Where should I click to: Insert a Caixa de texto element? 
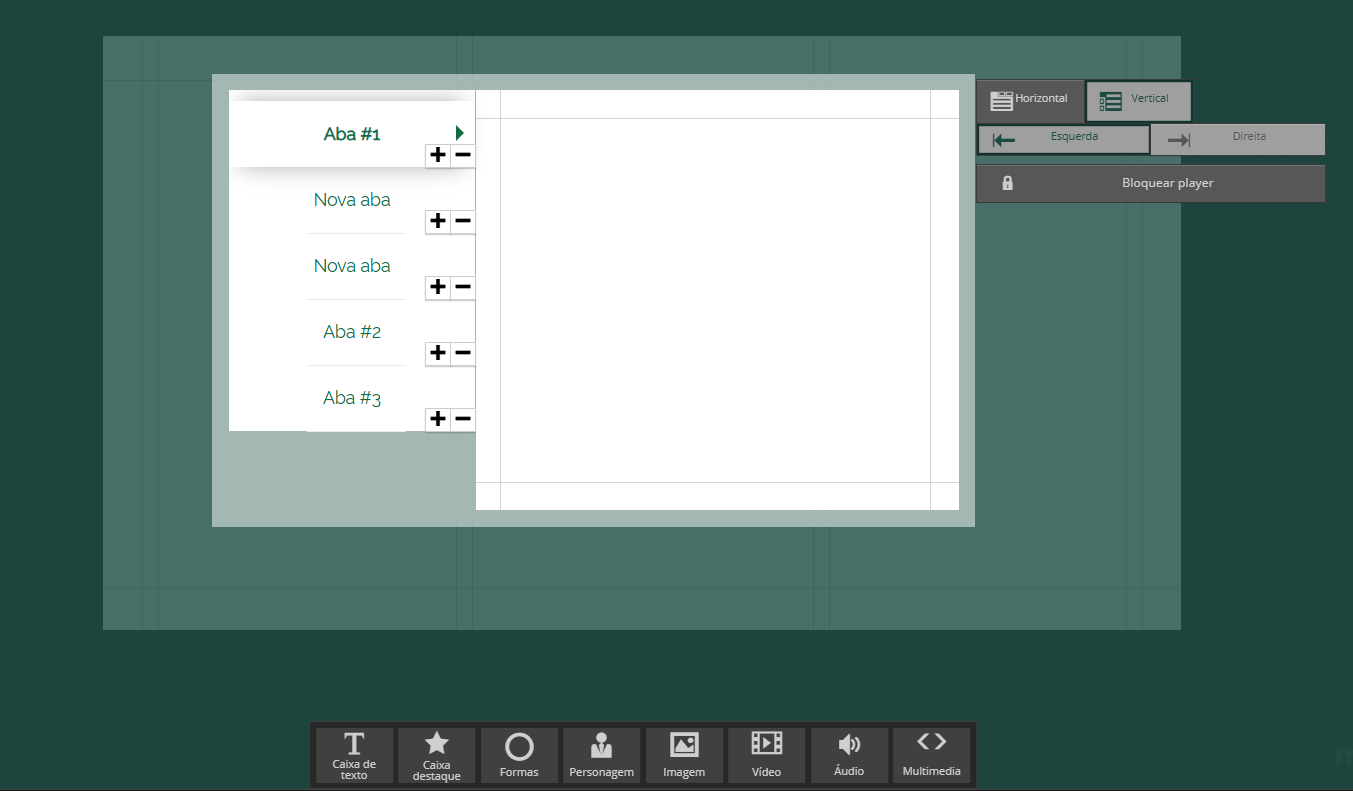[x=354, y=755]
